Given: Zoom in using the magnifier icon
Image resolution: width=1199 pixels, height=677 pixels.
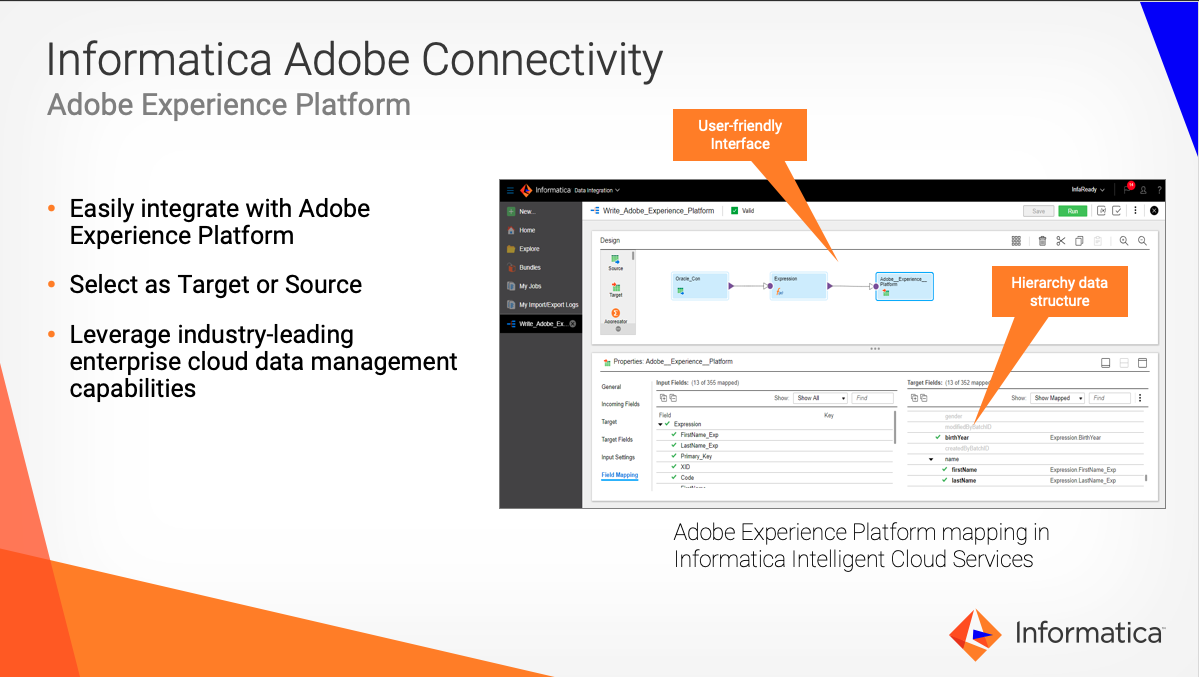Looking at the screenshot, I should point(1124,242).
